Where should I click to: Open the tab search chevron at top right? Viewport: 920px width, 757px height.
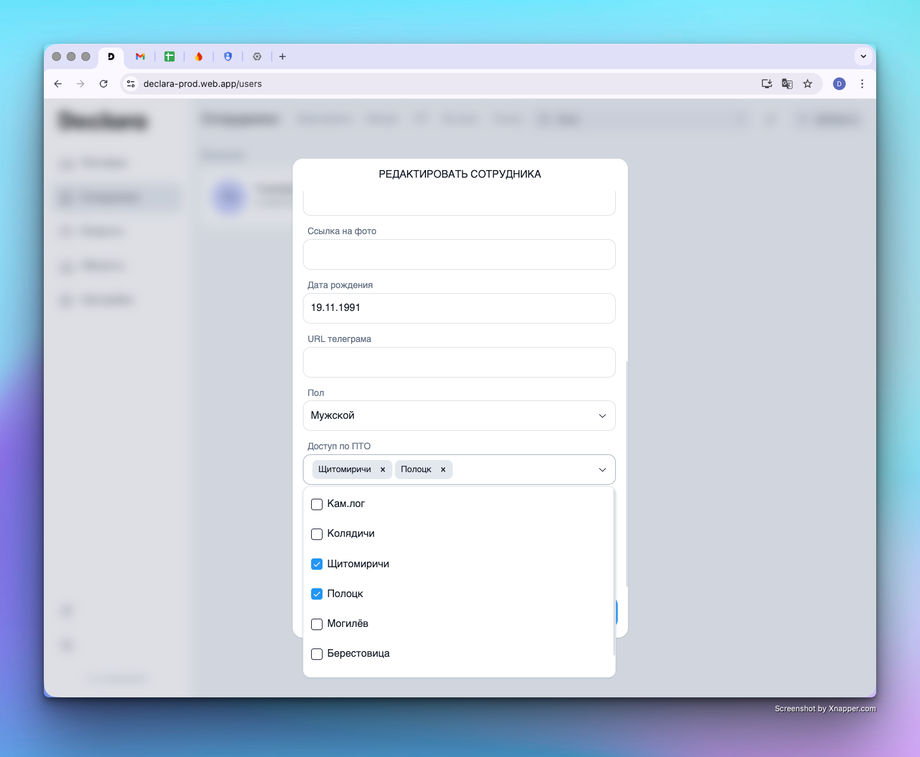tap(863, 56)
